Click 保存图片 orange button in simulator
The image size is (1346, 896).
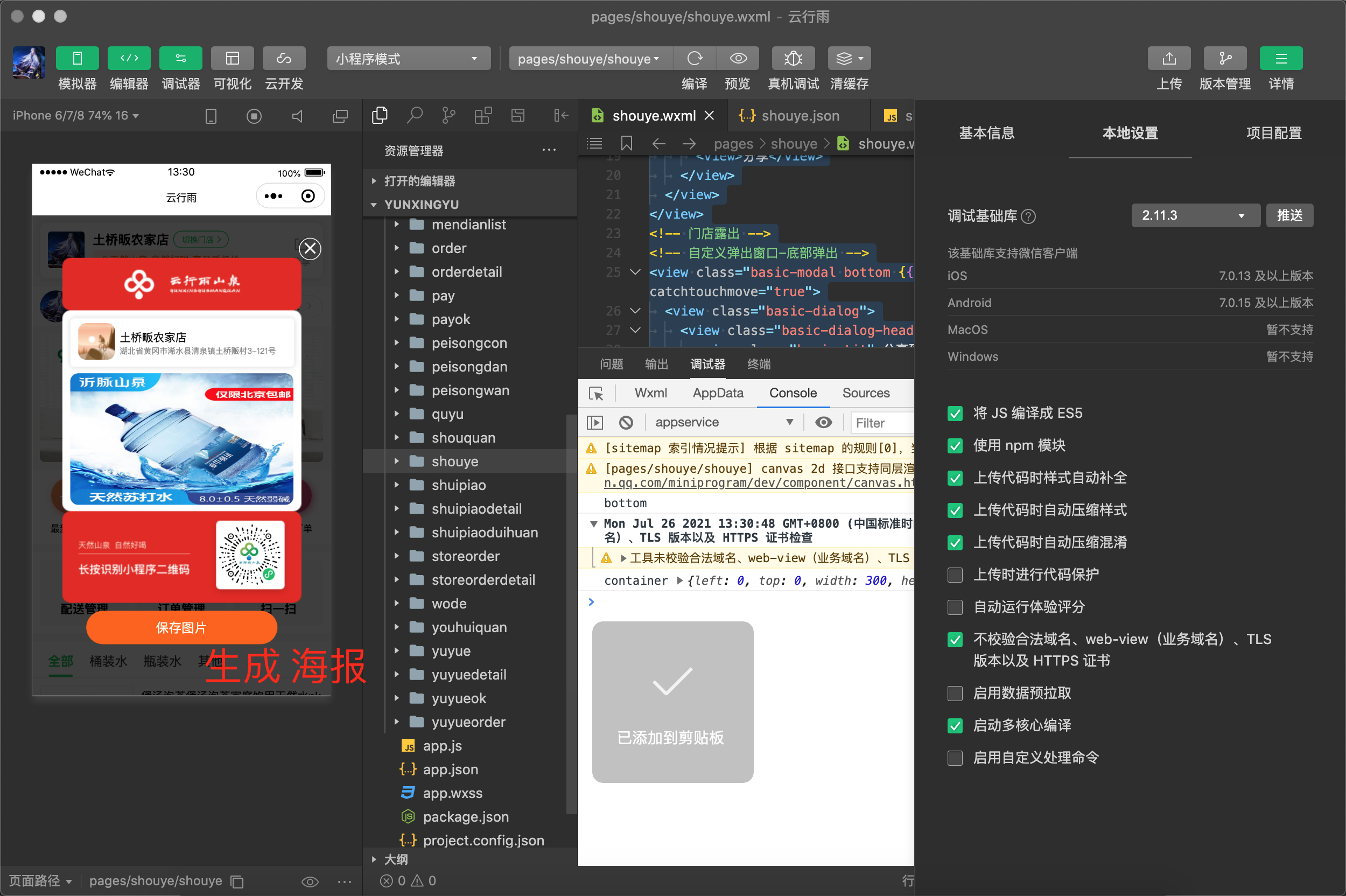[x=181, y=627]
